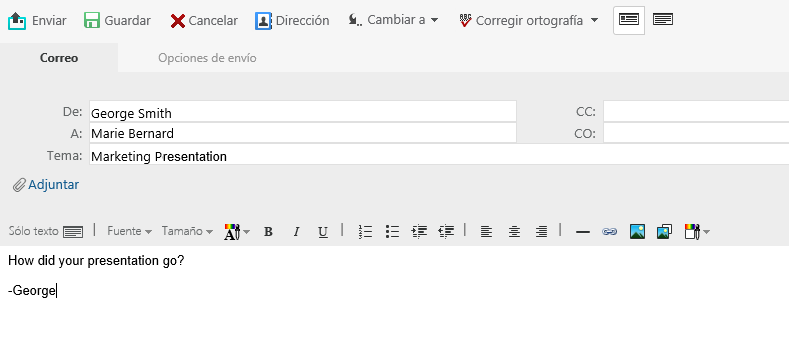The width and height of the screenshot is (789, 362).
Task: Send the email with Enviar
Action: click(x=37, y=21)
